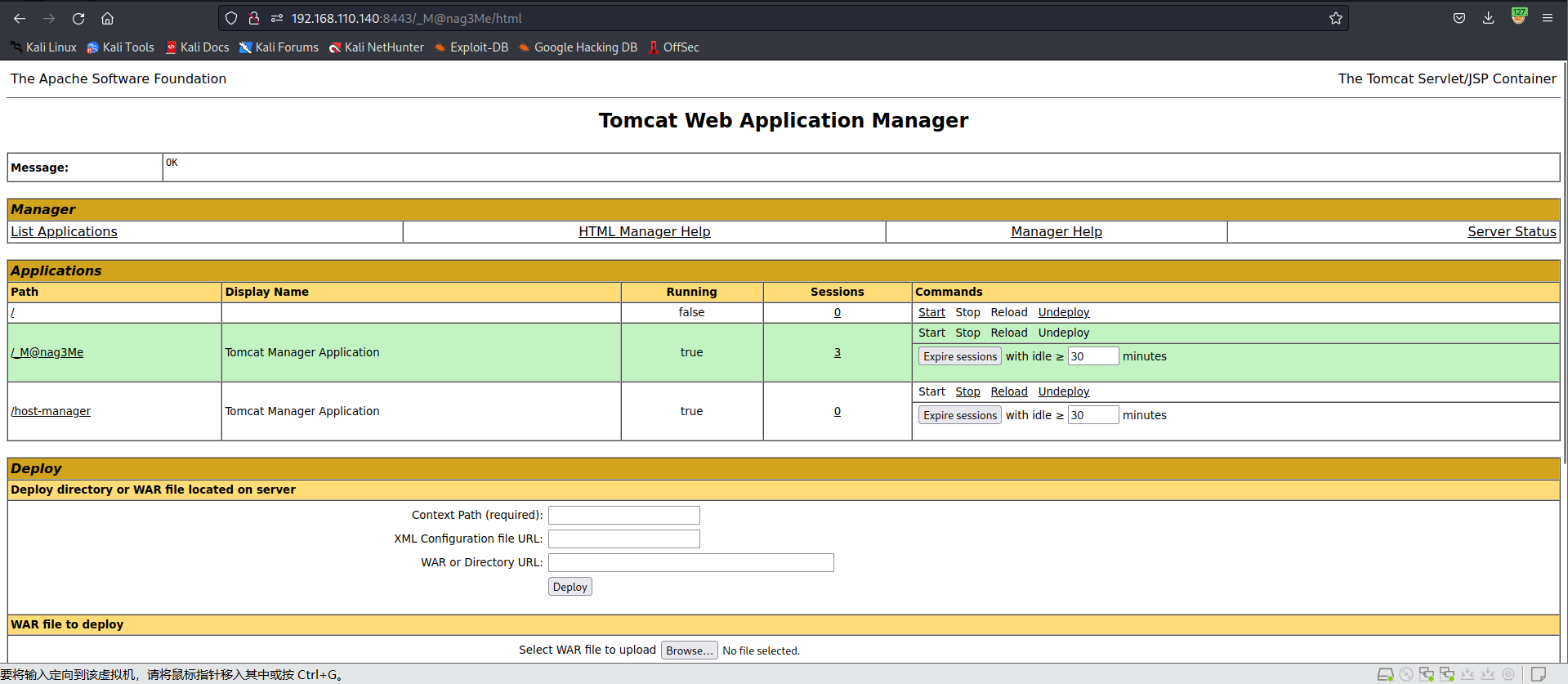Focus the XML Configuration file URL field
The image size is (1568, 684).
click(x=624, y=539)
